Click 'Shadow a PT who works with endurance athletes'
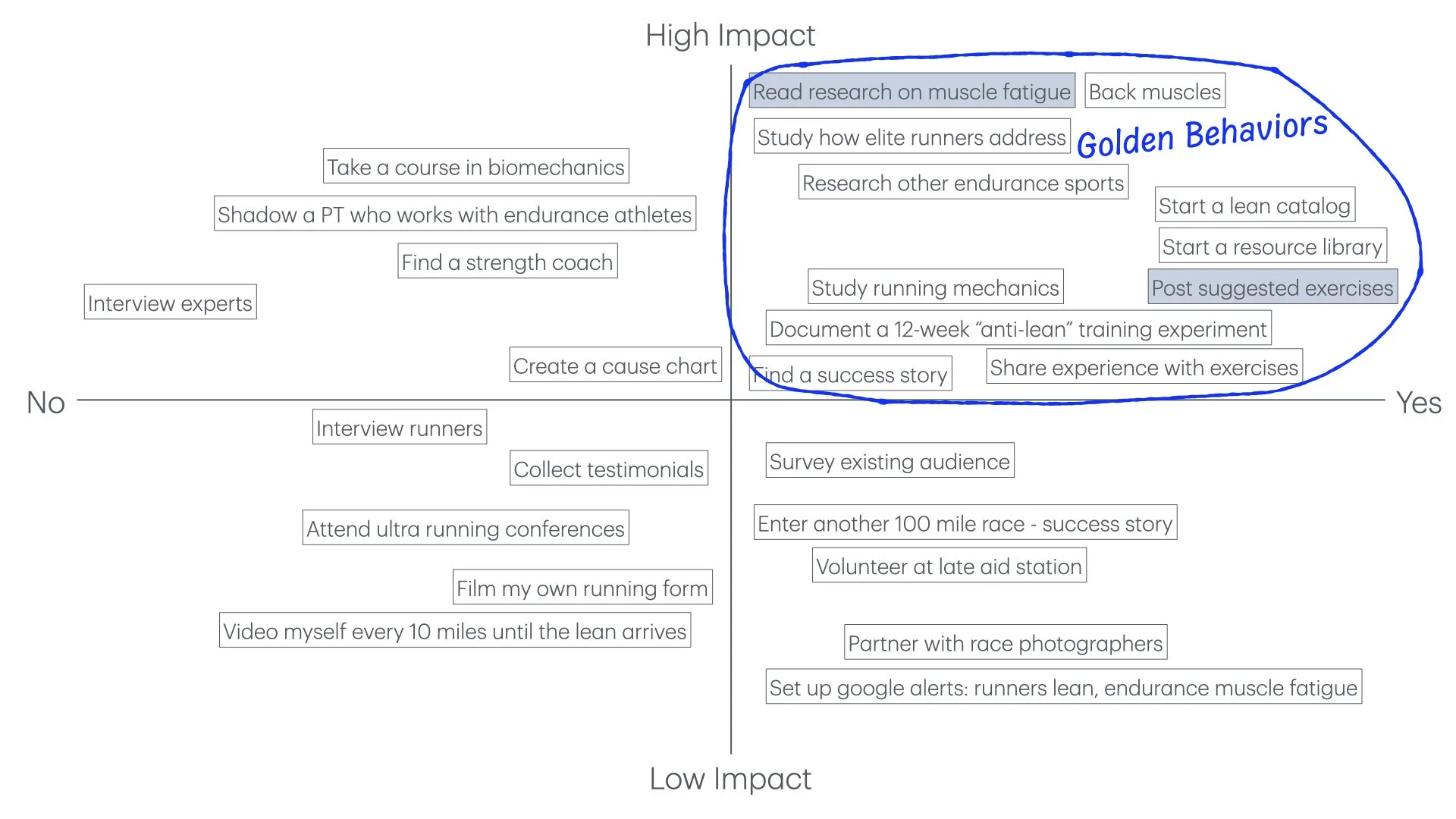 455,213
